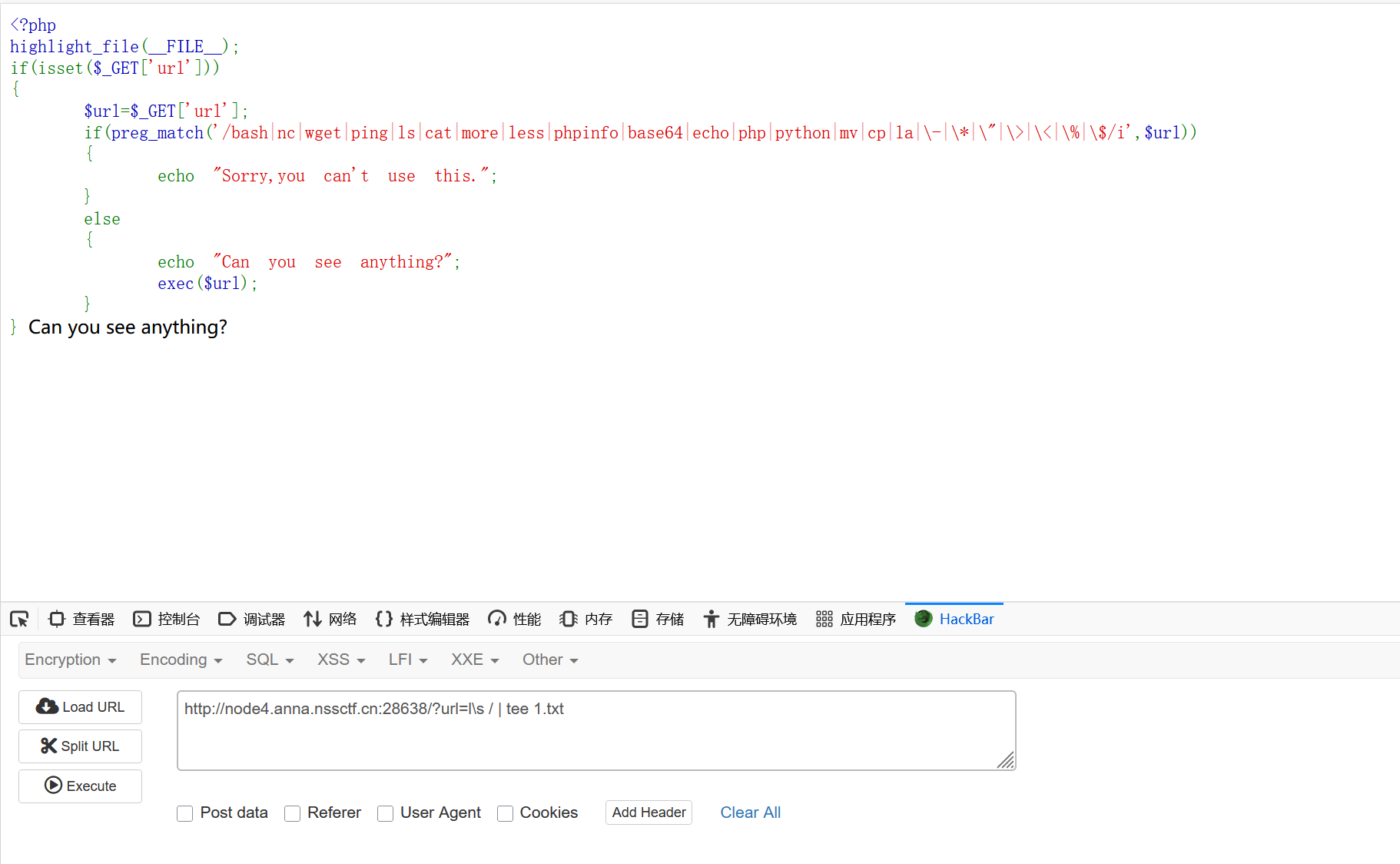Enable the Post data checkbox
1400x864 pixels.
tap(184, 813)
